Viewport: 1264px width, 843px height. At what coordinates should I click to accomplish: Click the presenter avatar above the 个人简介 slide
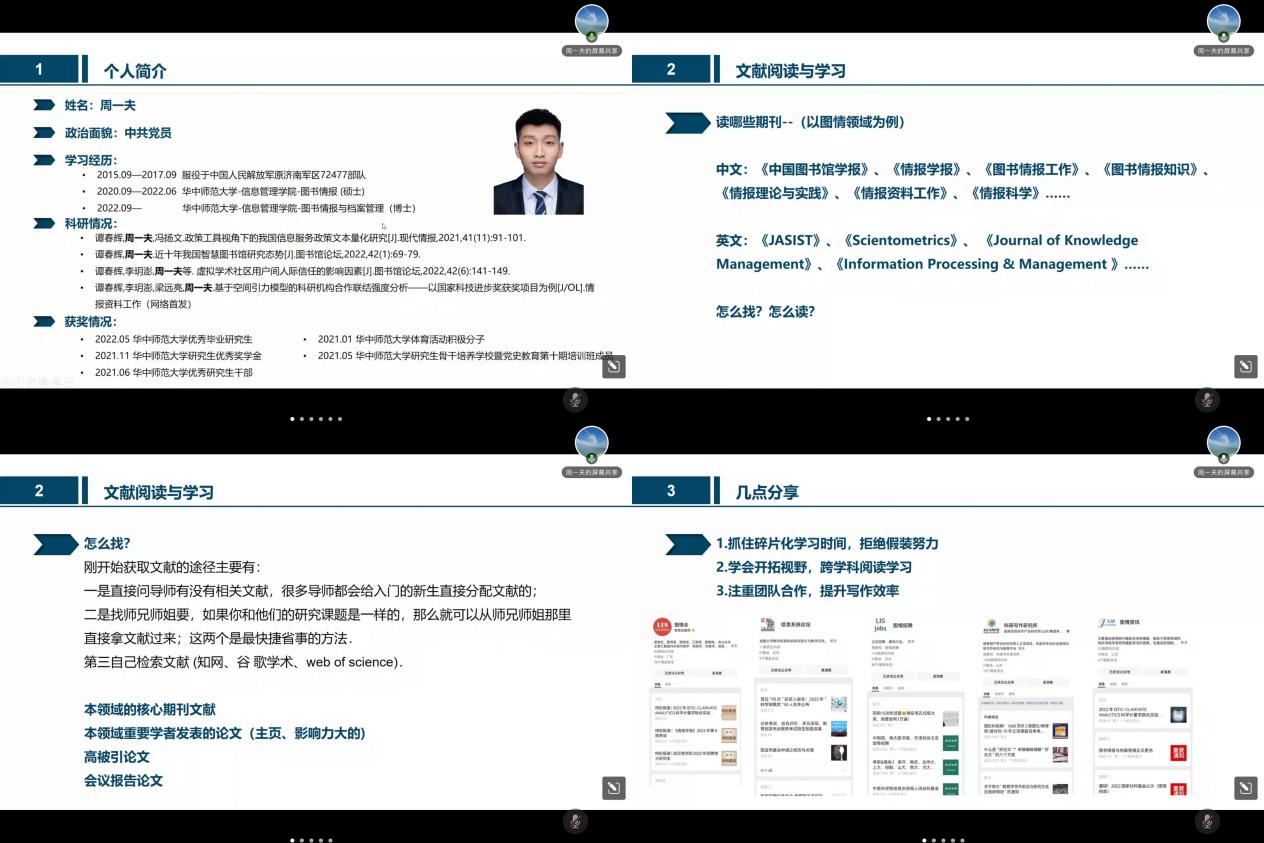592,22
